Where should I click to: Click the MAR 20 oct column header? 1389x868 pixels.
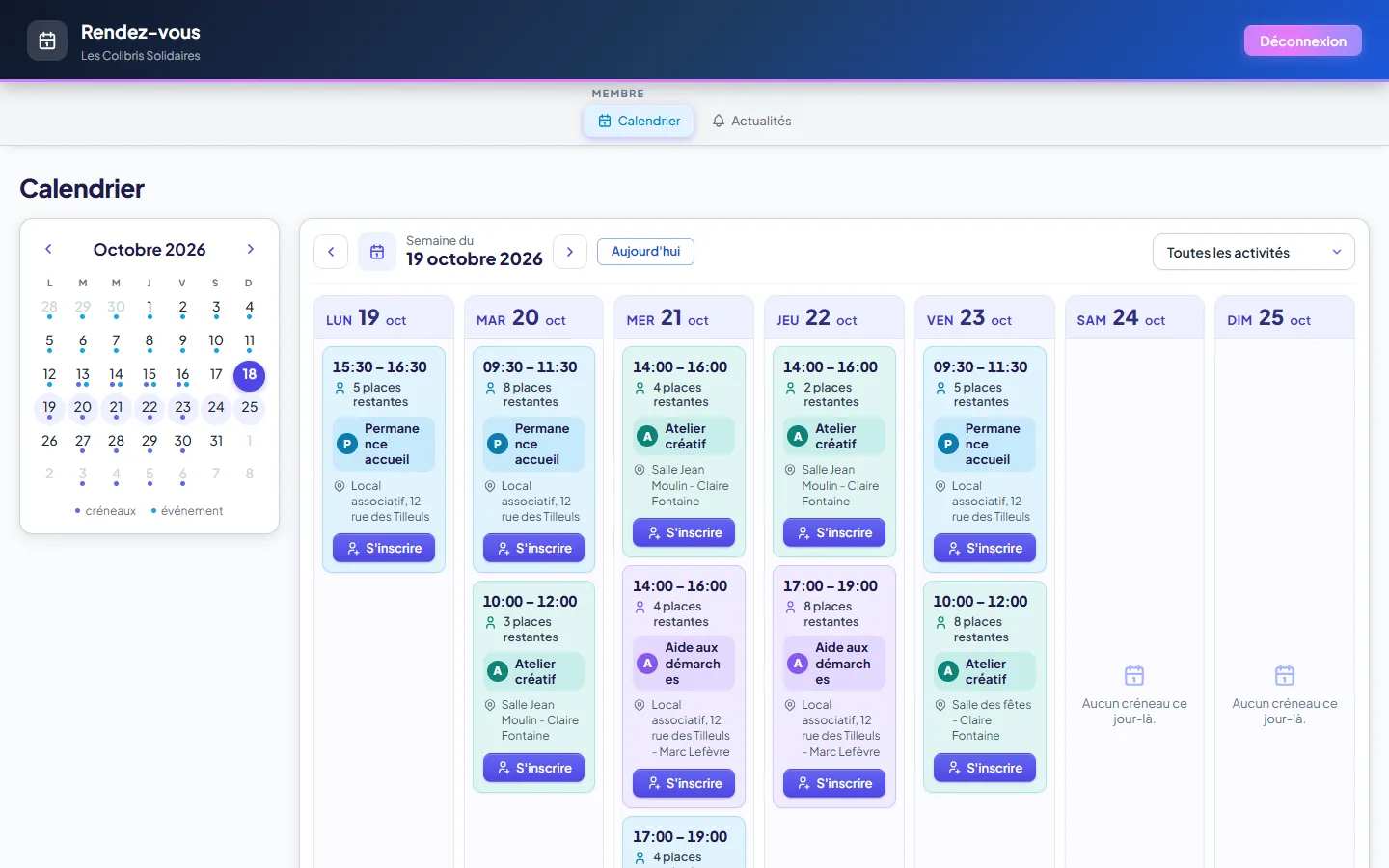533,317
